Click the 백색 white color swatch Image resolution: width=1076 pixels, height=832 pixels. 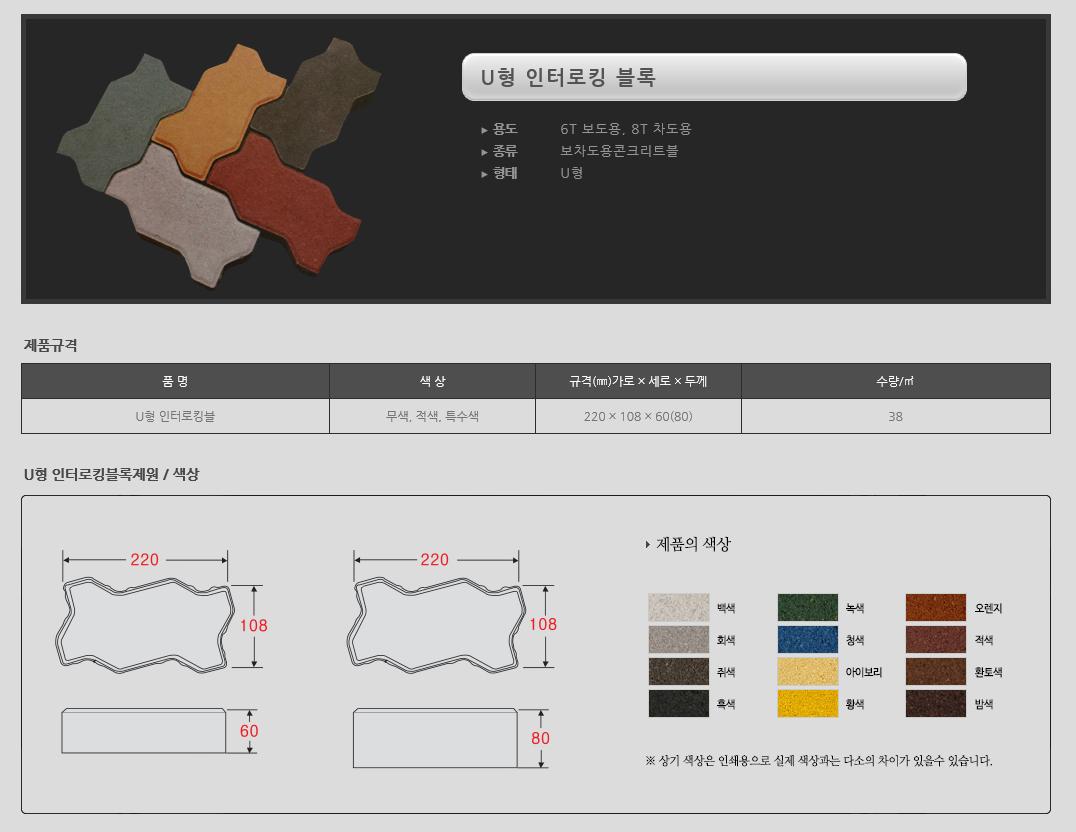point(678,608)
